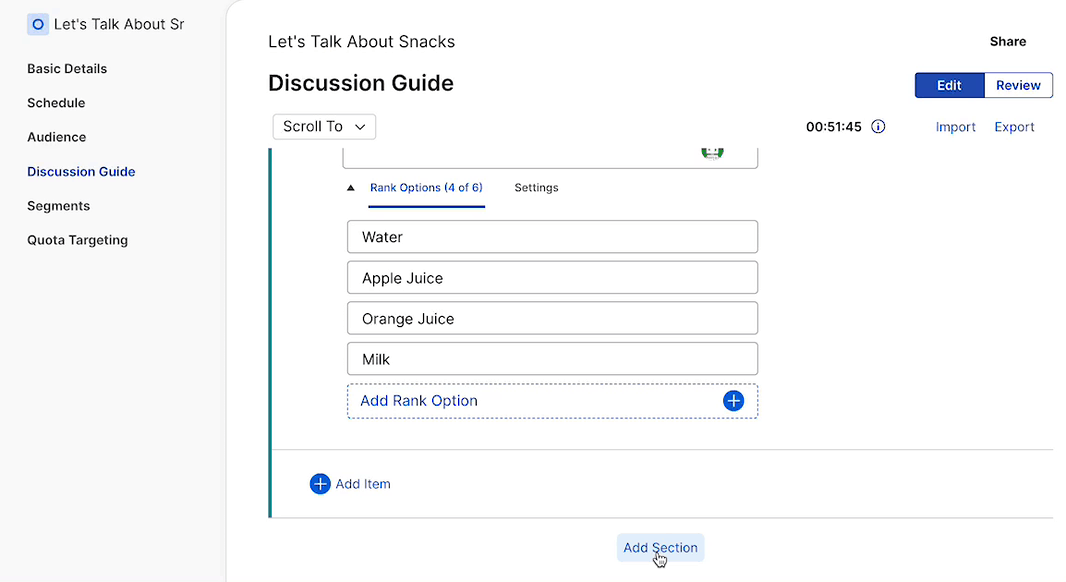Click the Water rank option field

coord(552,237)
